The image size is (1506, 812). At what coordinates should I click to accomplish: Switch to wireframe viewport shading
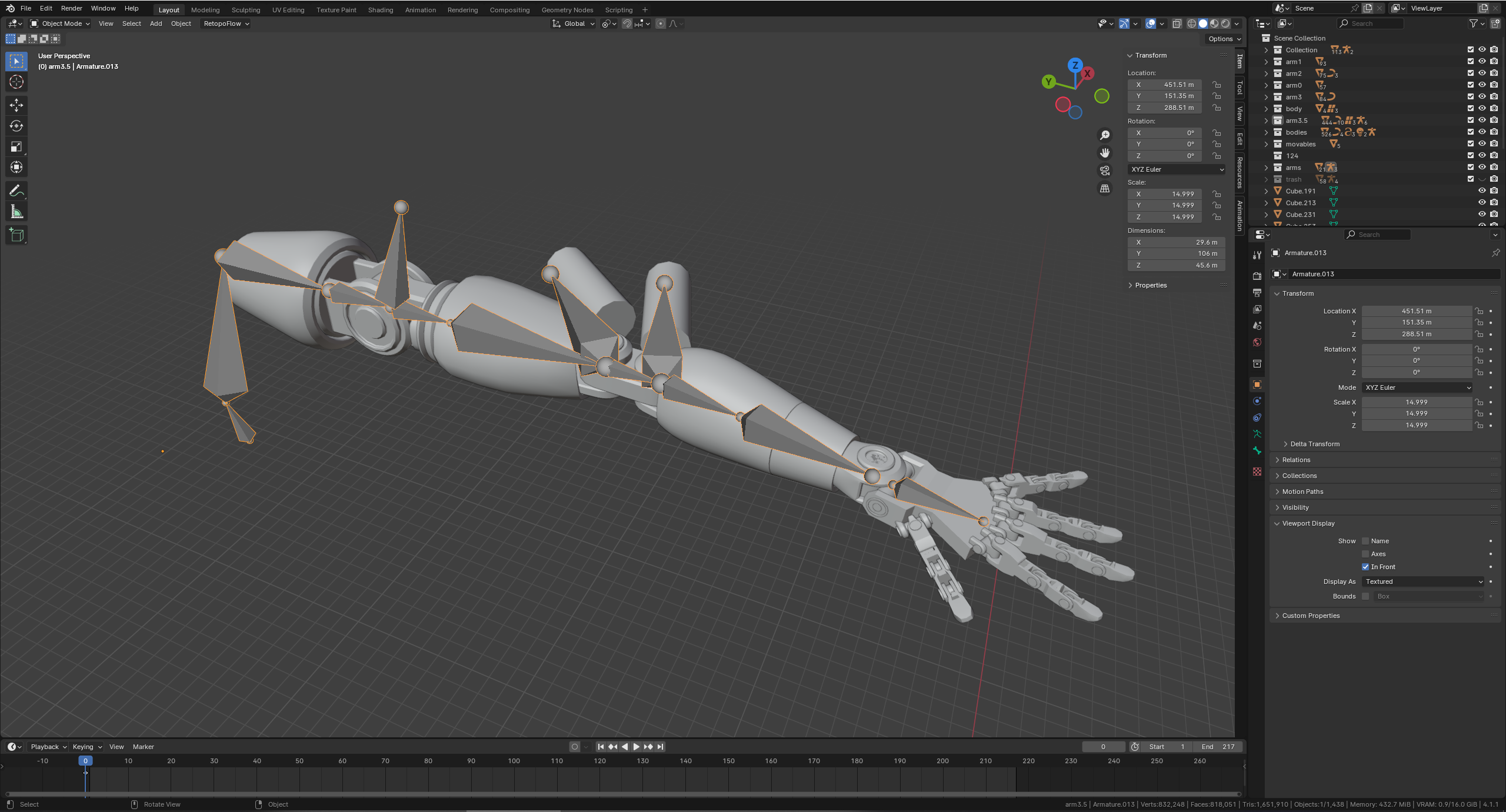pyautogui.click(x=1192, y=24)
